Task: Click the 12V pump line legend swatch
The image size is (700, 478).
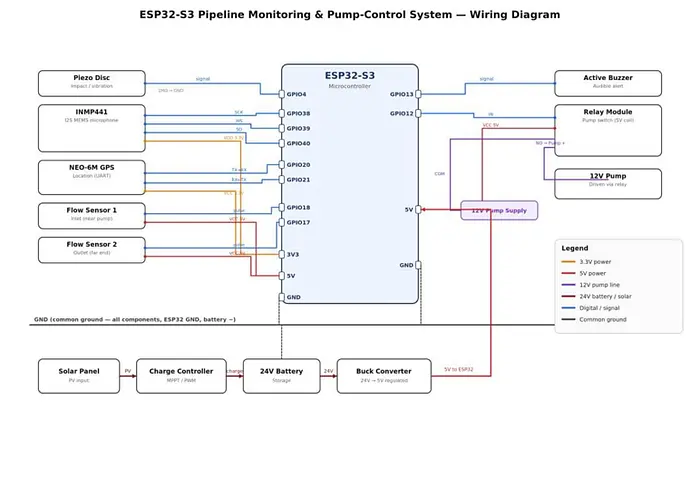Action: pyautogui.click(x=568, y=285)
